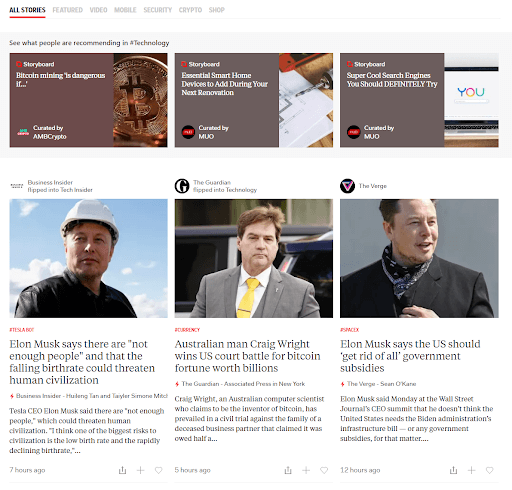The image size is (512, 490).
Task: Click the Craig Wright story summary paragraph
Action: tap(249, 419)
